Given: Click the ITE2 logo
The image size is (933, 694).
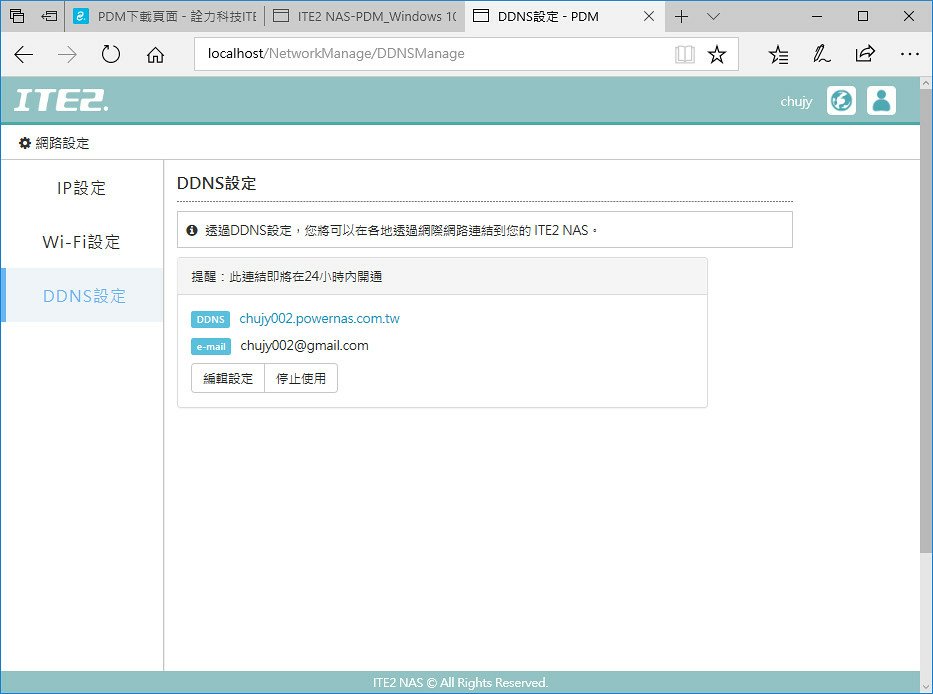Looking at the screenshot, I should tap(61, 101).
